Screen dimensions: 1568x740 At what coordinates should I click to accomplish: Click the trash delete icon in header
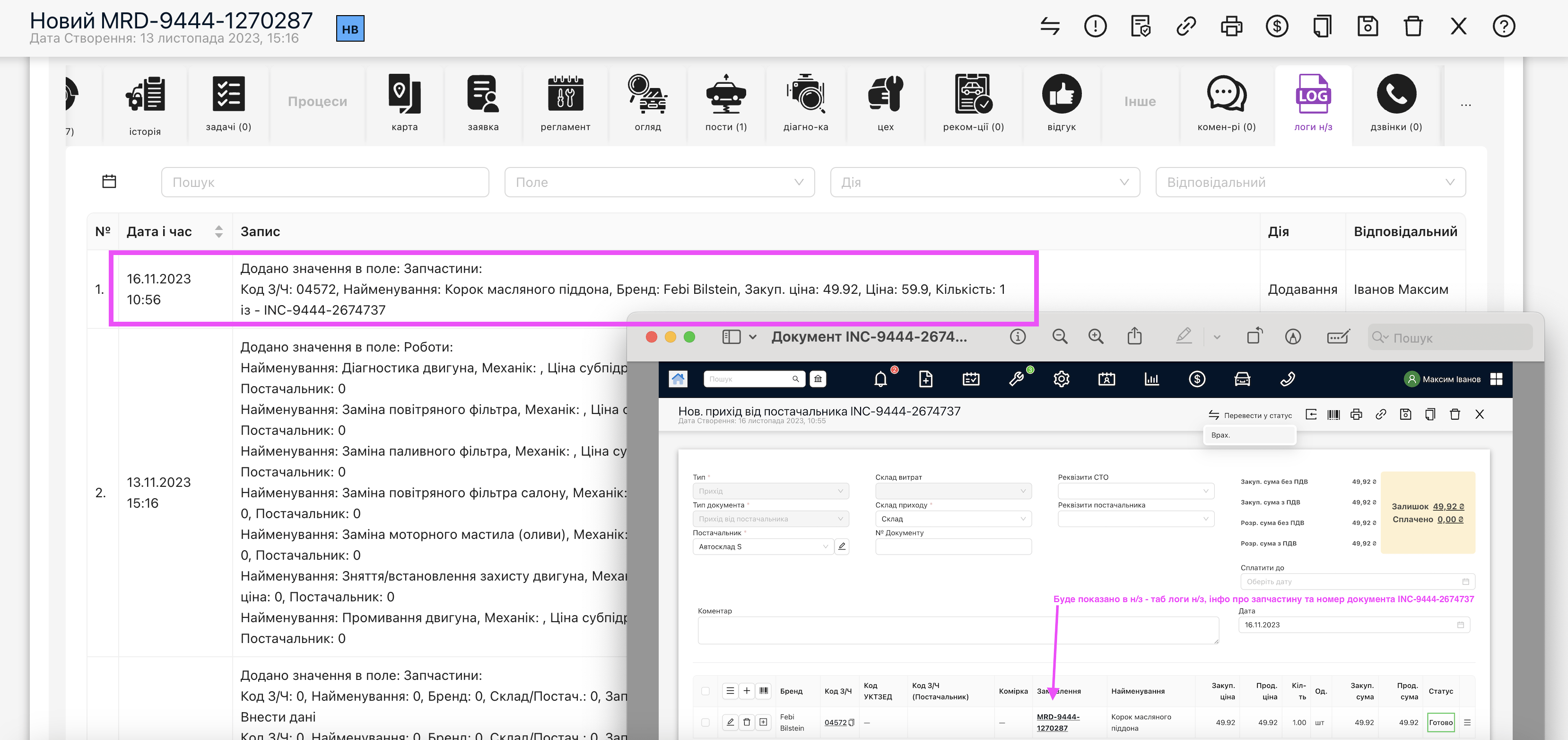1413,26
